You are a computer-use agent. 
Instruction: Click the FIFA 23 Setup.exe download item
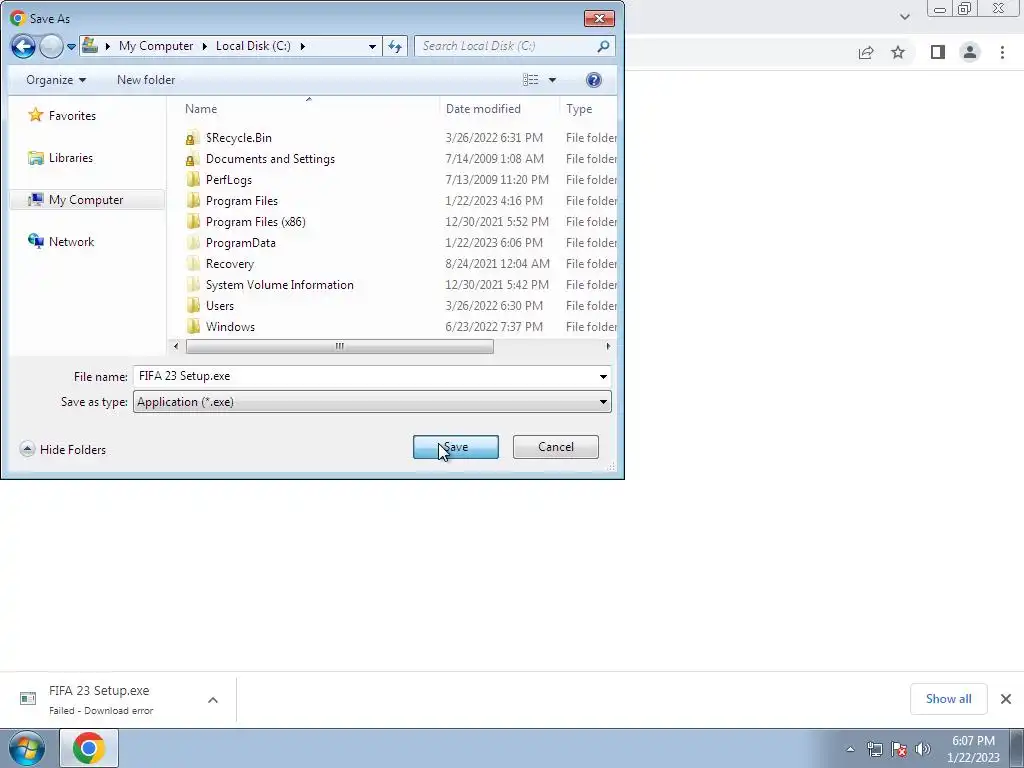[x=98, y=699]
